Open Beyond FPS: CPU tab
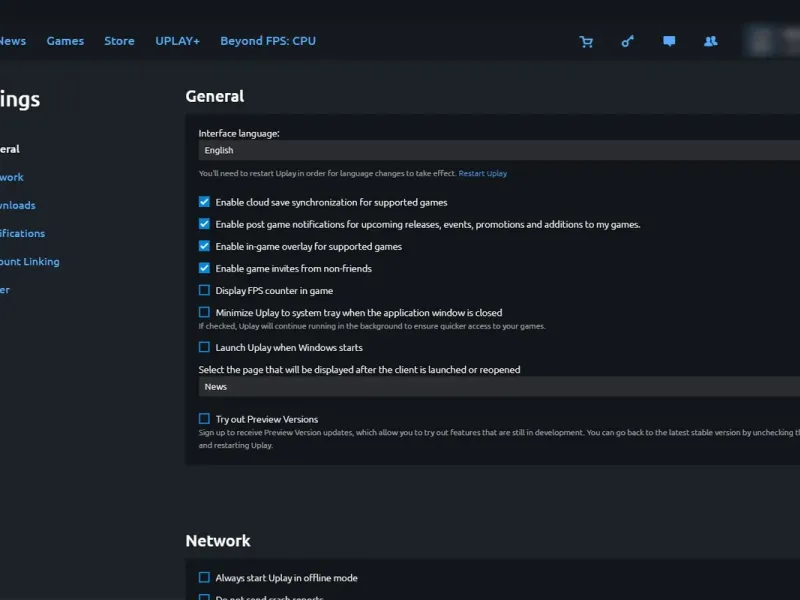 [x=268, y=41]
